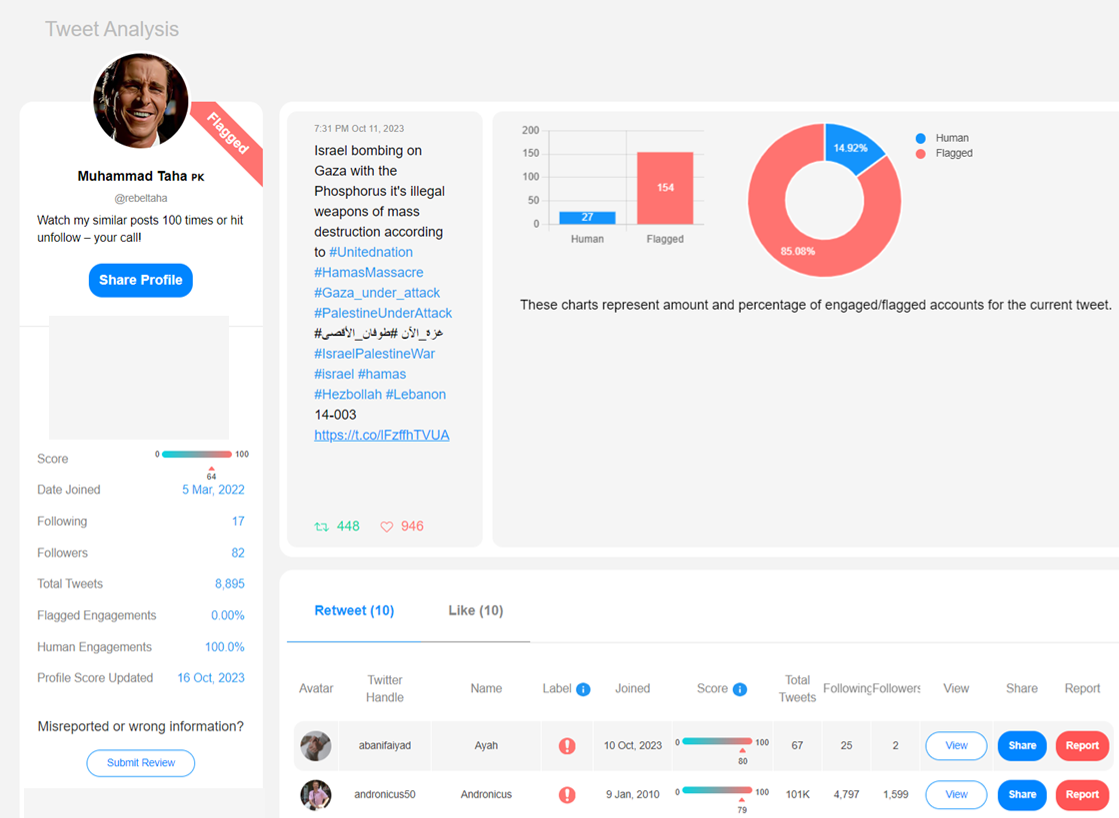Open the t.co/lFzffhTVUA link
Screen dimensions: 1119x818
pos(382,435)
